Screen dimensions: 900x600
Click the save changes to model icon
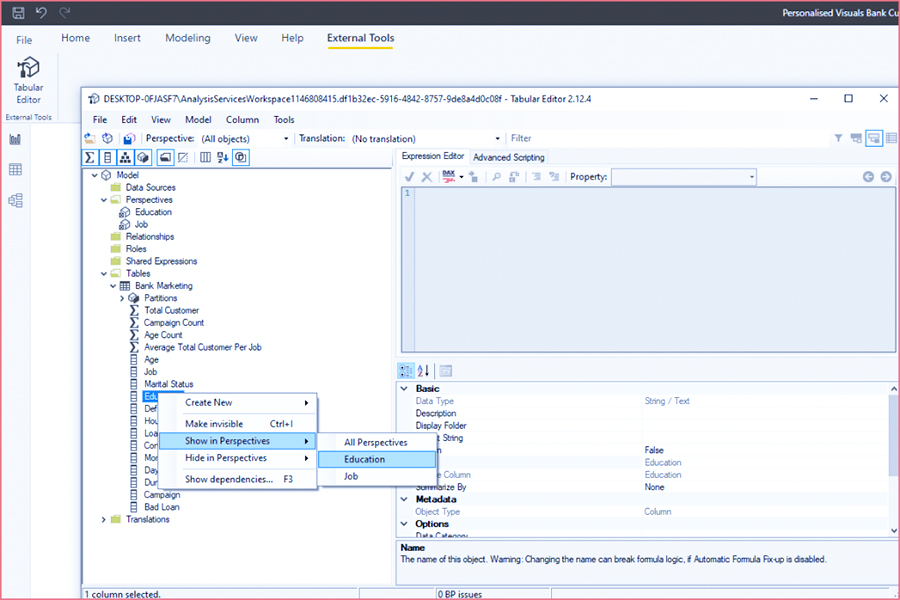129,138
